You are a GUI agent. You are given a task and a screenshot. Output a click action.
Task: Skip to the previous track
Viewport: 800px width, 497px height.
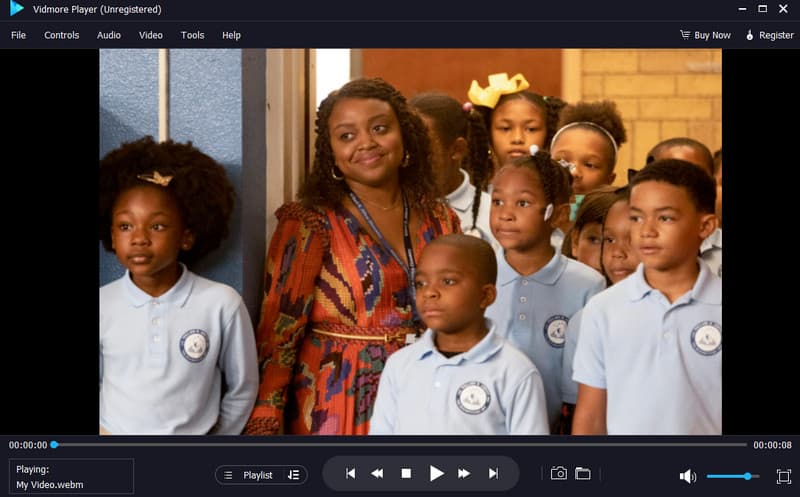[x=350, y=474]
